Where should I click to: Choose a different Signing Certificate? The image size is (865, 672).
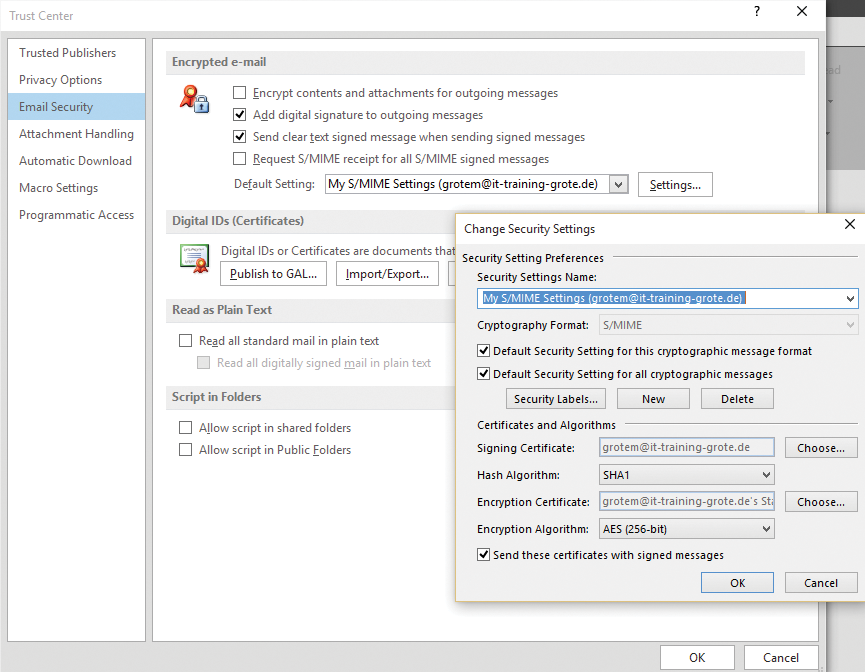pyautogui.click(x=819, y=447)
